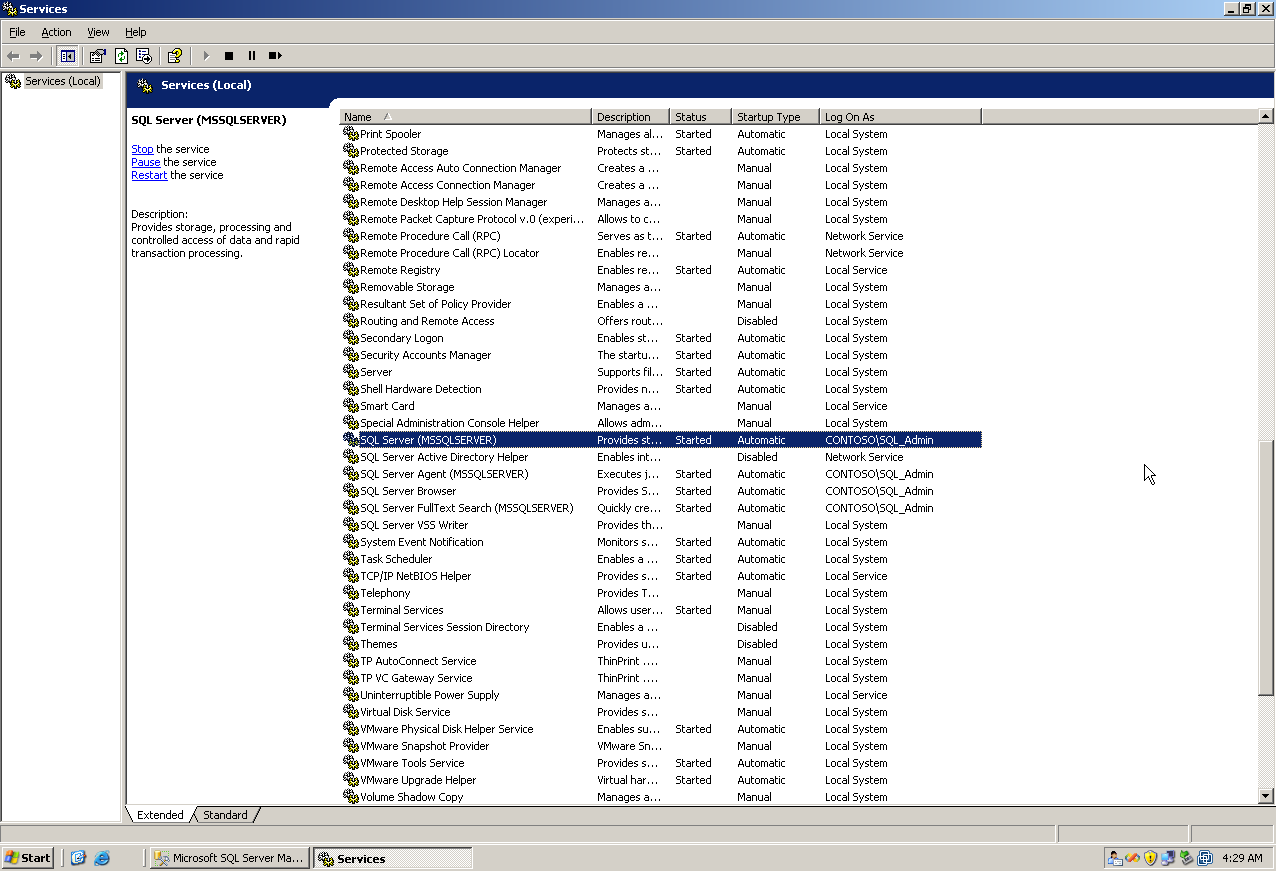Click the Back arrow toolbar icon
This screenshot has width=1276, height=871.
pyautogui.click(x=13, y=56)
